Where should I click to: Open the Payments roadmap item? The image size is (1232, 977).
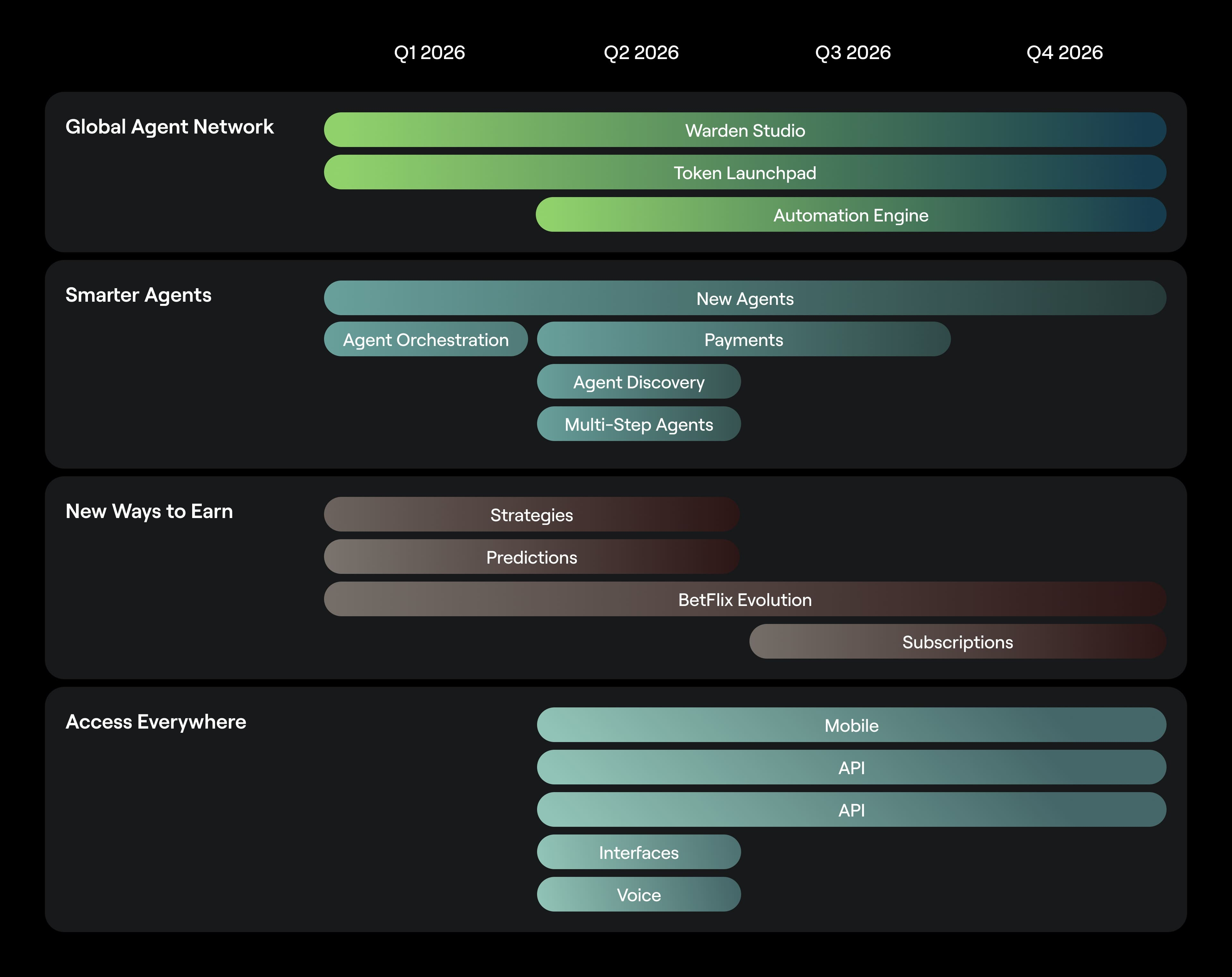pyautogui.click(x=743, y=339)
